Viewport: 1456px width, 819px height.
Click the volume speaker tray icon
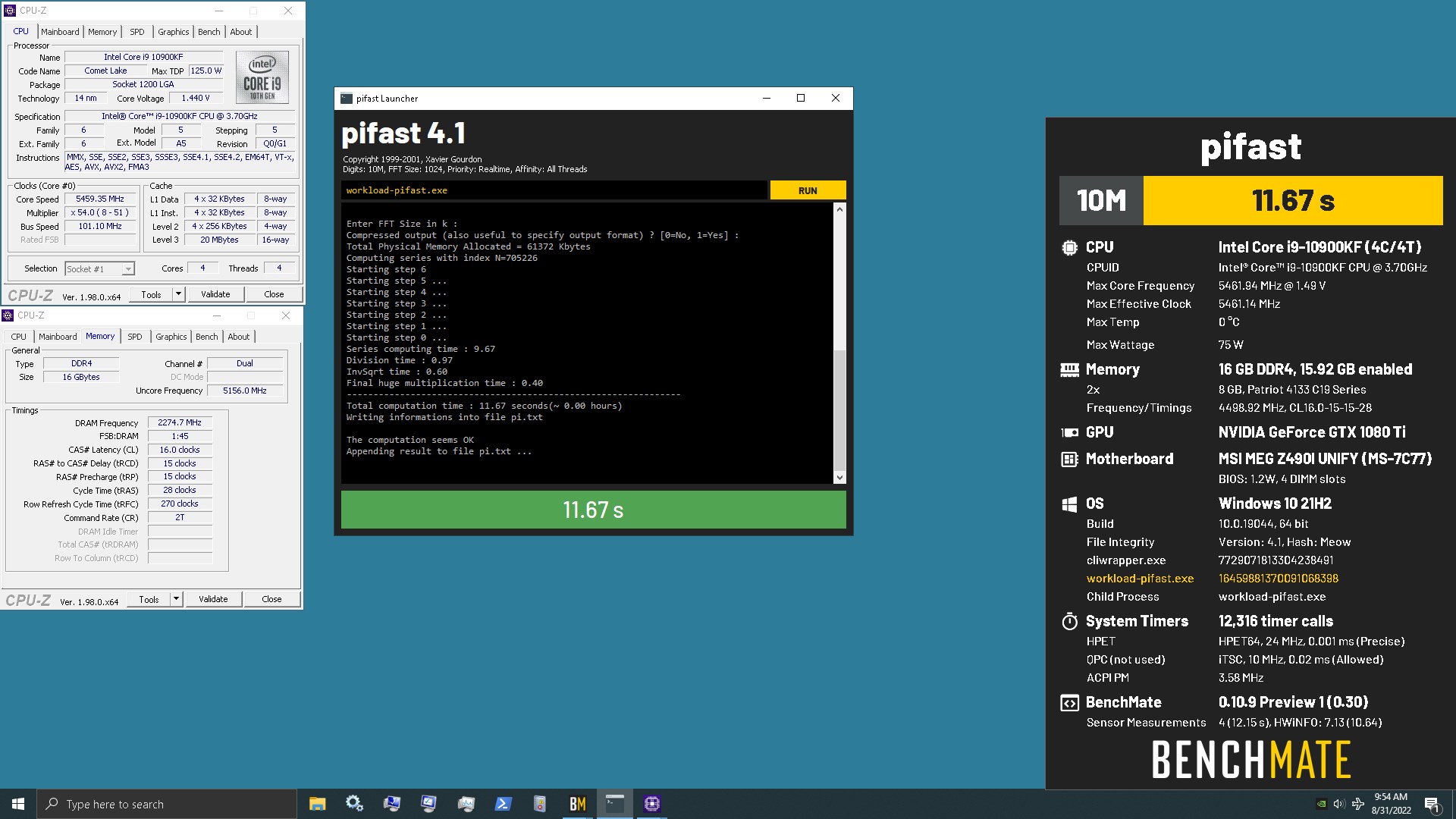(x=1338, y=804)
